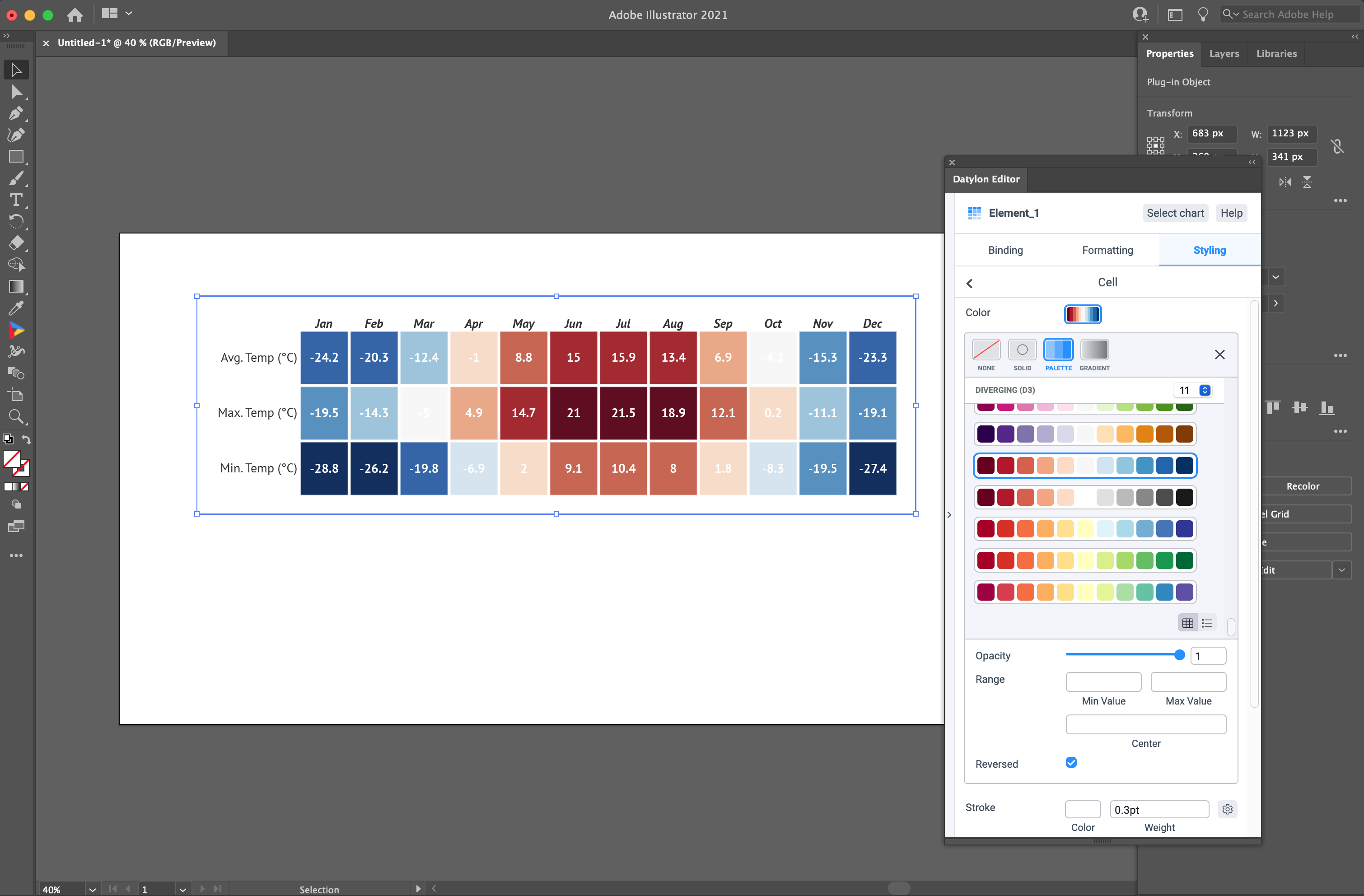Click the Select chart button
The image size is (1364, 896).
pos(1174,213)
